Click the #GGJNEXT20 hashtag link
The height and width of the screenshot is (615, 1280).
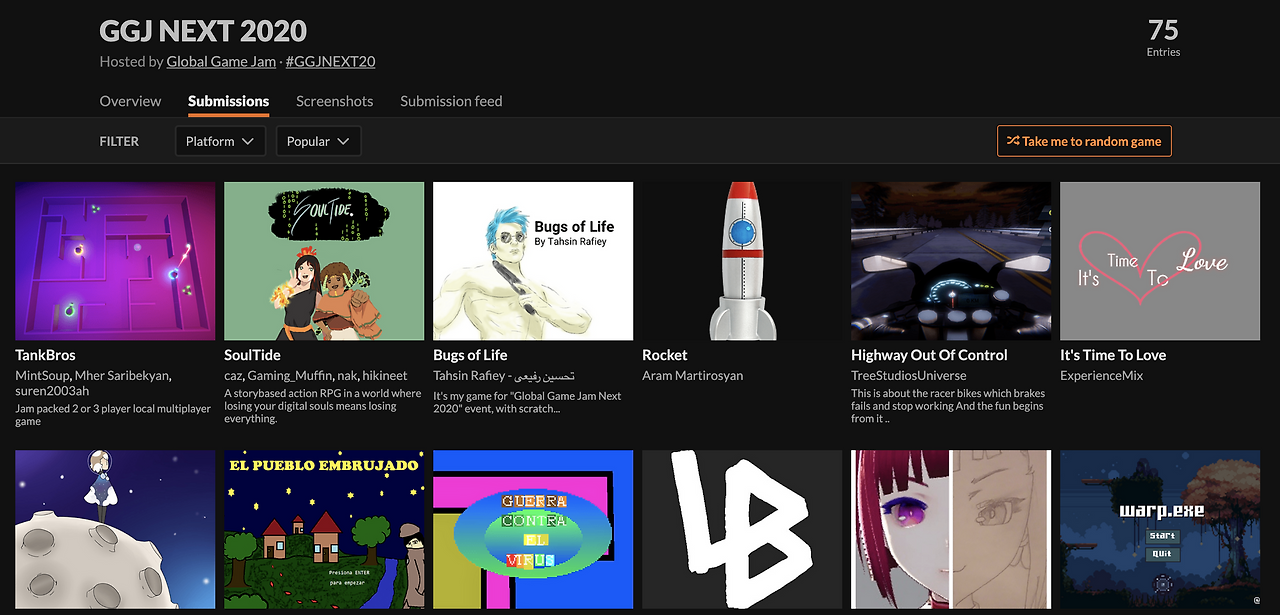[x=331, y=61]
